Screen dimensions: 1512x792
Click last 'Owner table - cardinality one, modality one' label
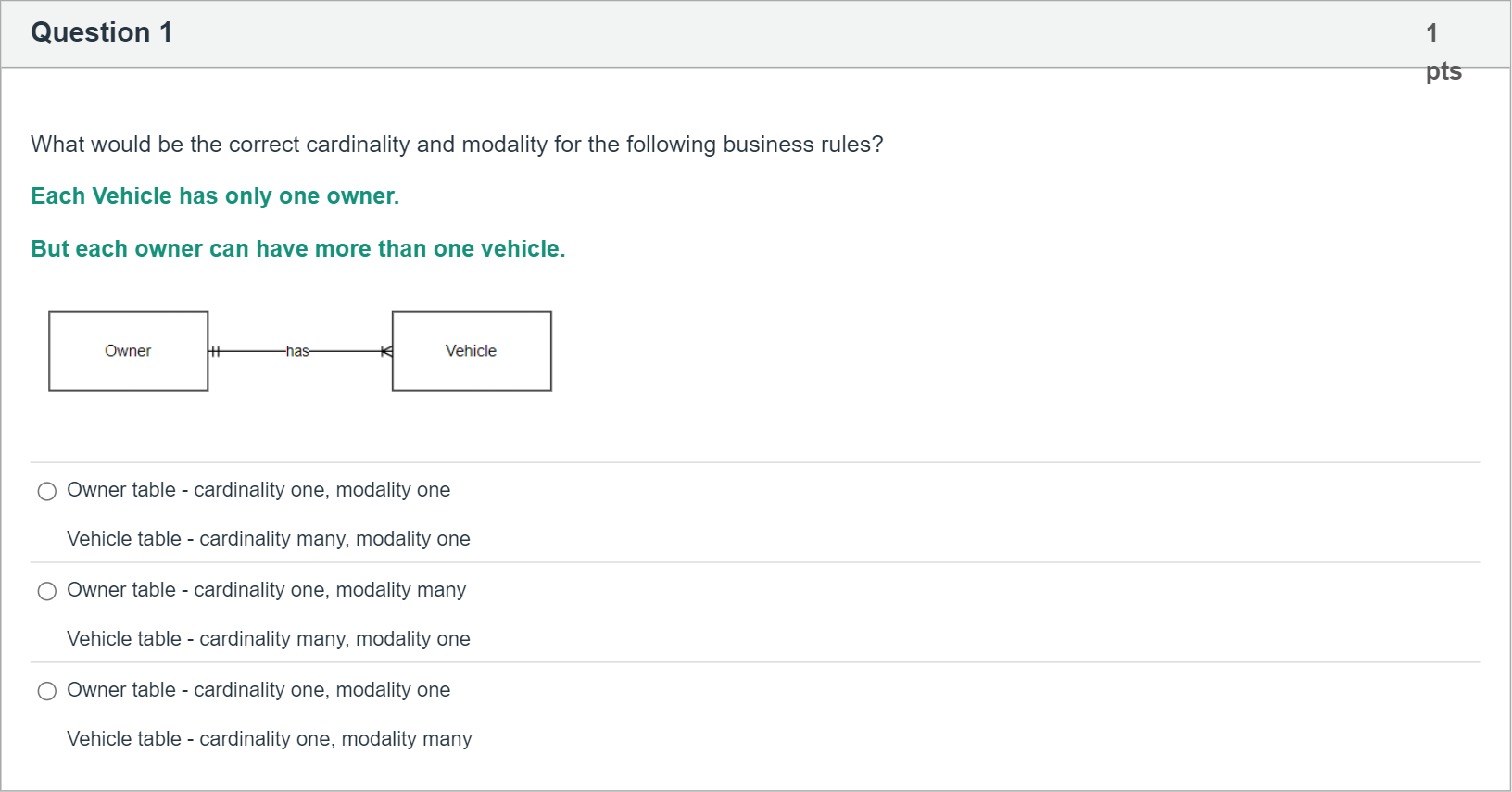click(x=258, y=690)
